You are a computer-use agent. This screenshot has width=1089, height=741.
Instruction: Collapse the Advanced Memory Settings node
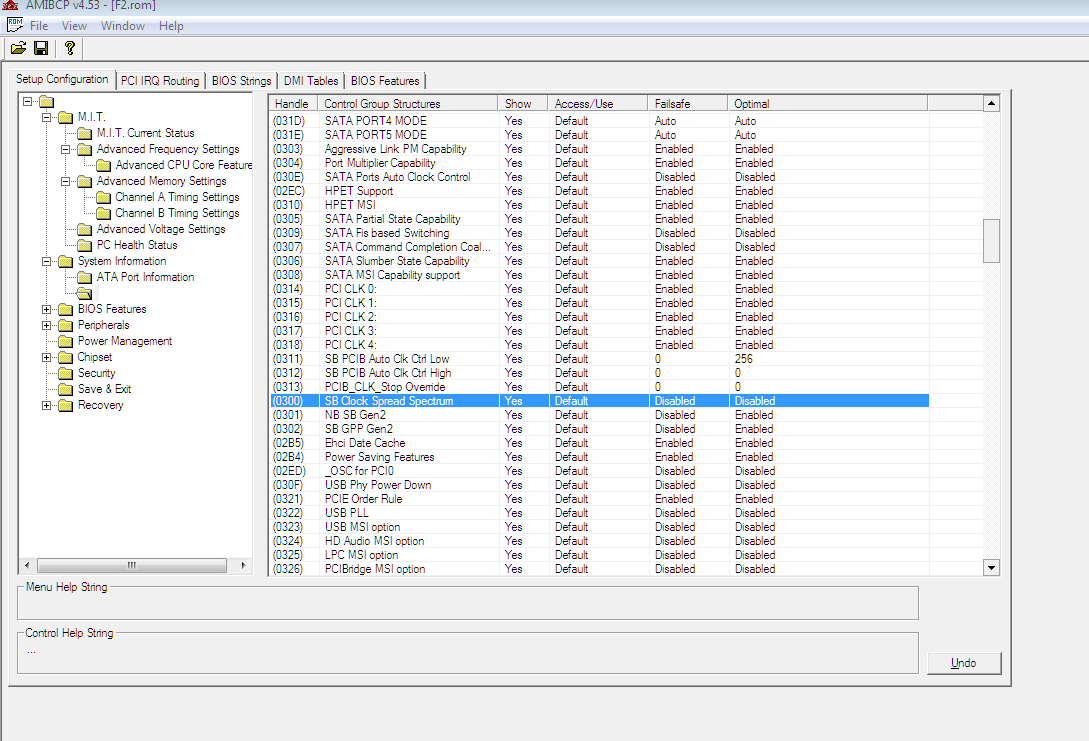pos(65,181)
